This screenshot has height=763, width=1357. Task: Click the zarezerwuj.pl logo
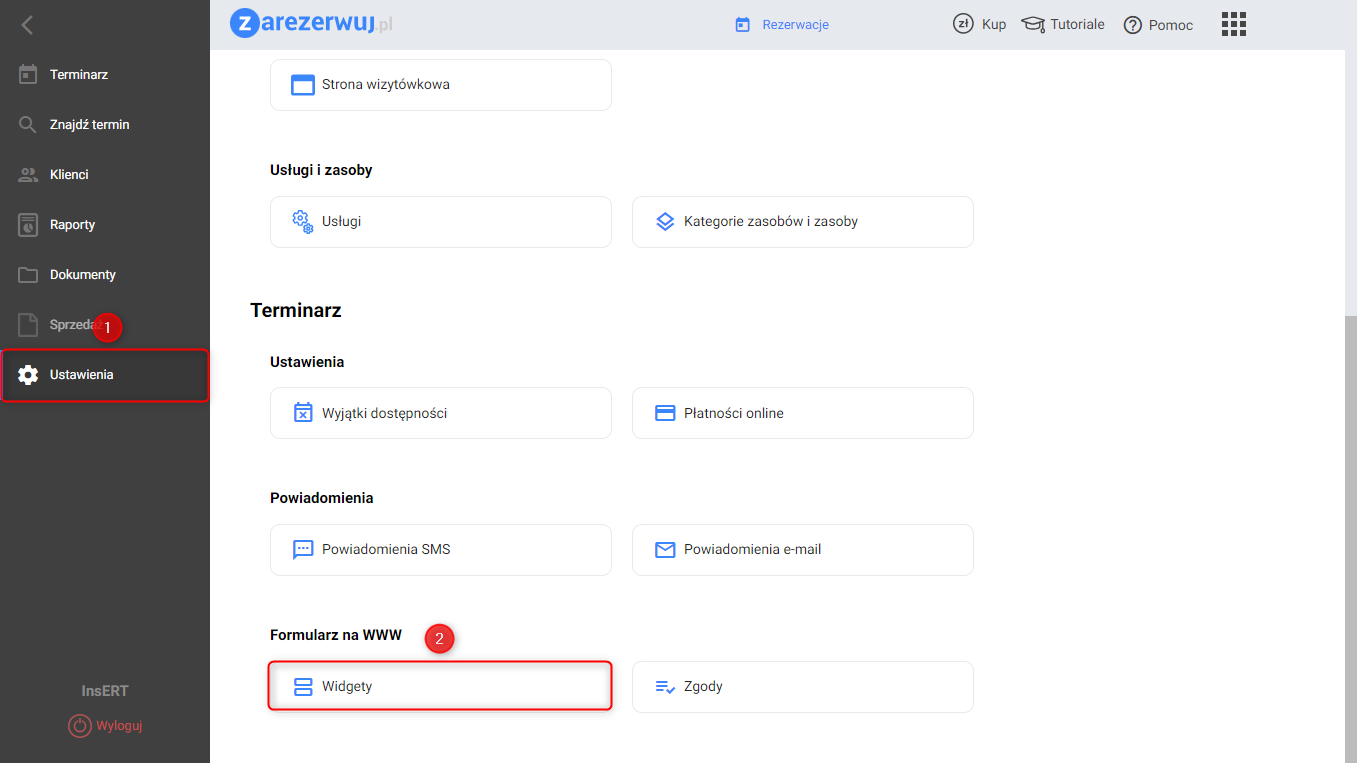pos(311,24)
